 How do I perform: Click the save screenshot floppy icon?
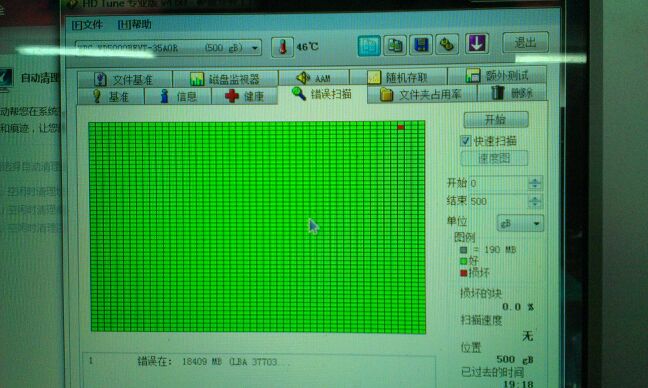coord(420,45)
